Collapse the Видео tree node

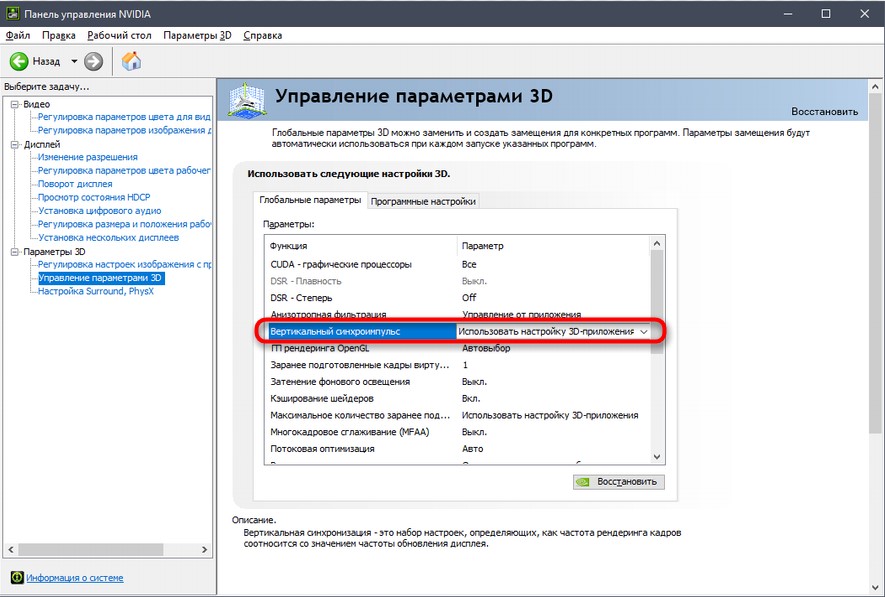click(15, 104)
